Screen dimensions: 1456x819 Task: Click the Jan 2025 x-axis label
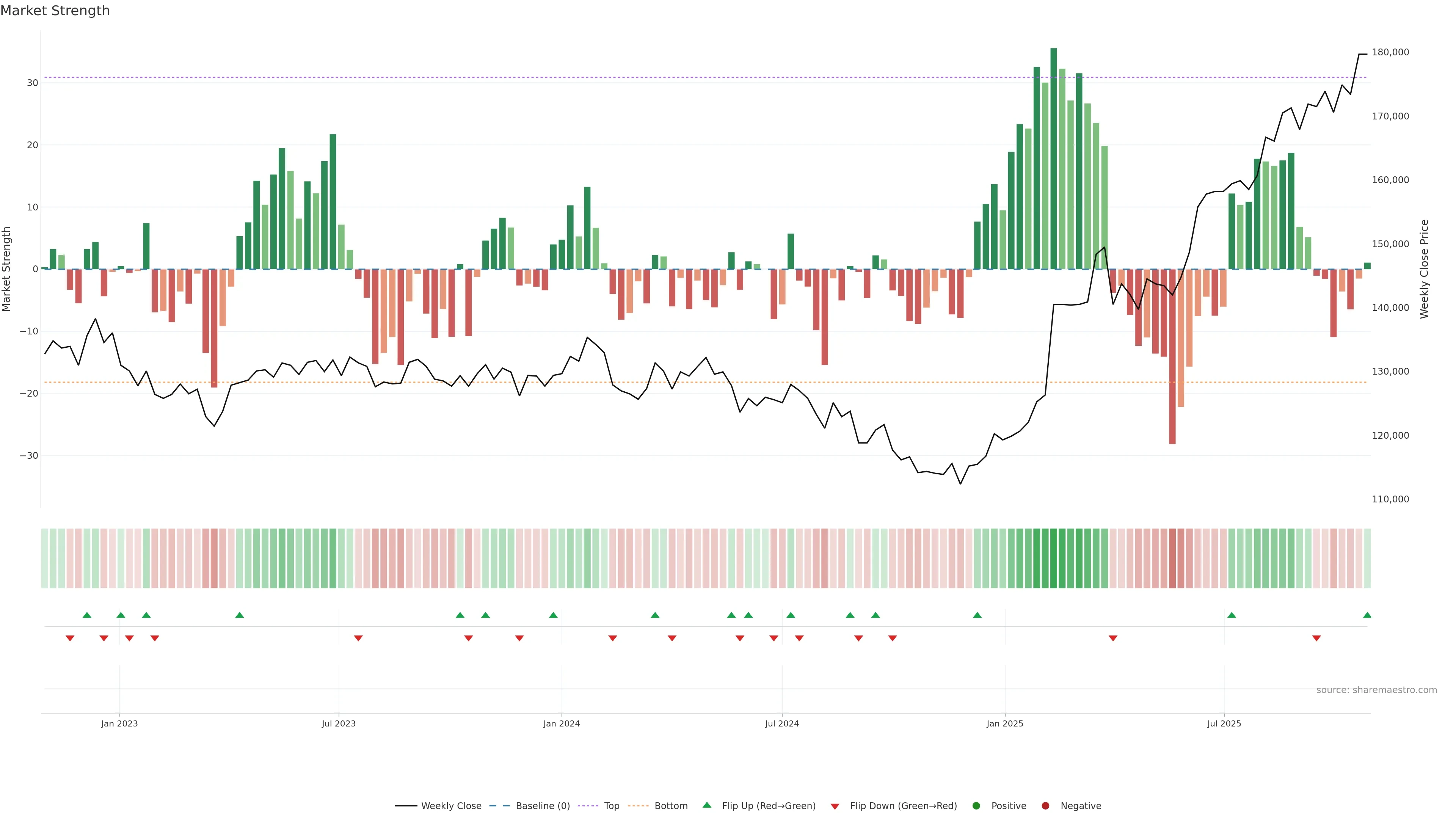[1004, 723]
